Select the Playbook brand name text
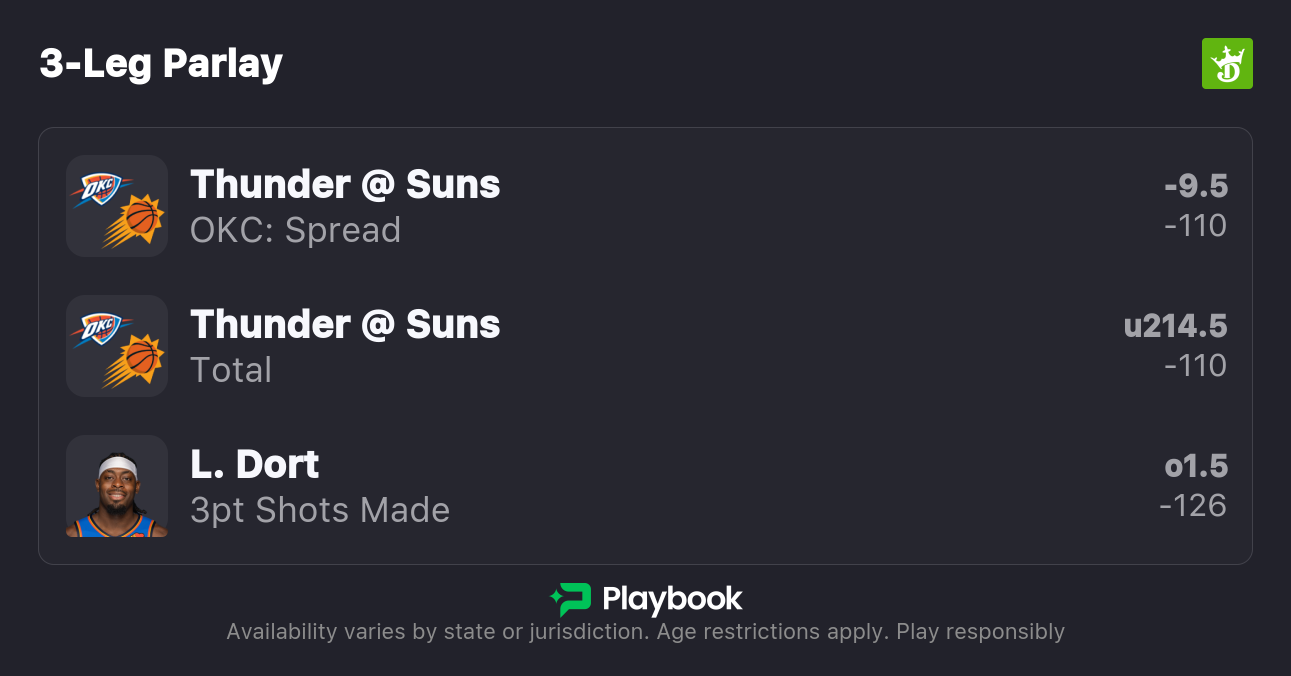 tap(672, 599)
